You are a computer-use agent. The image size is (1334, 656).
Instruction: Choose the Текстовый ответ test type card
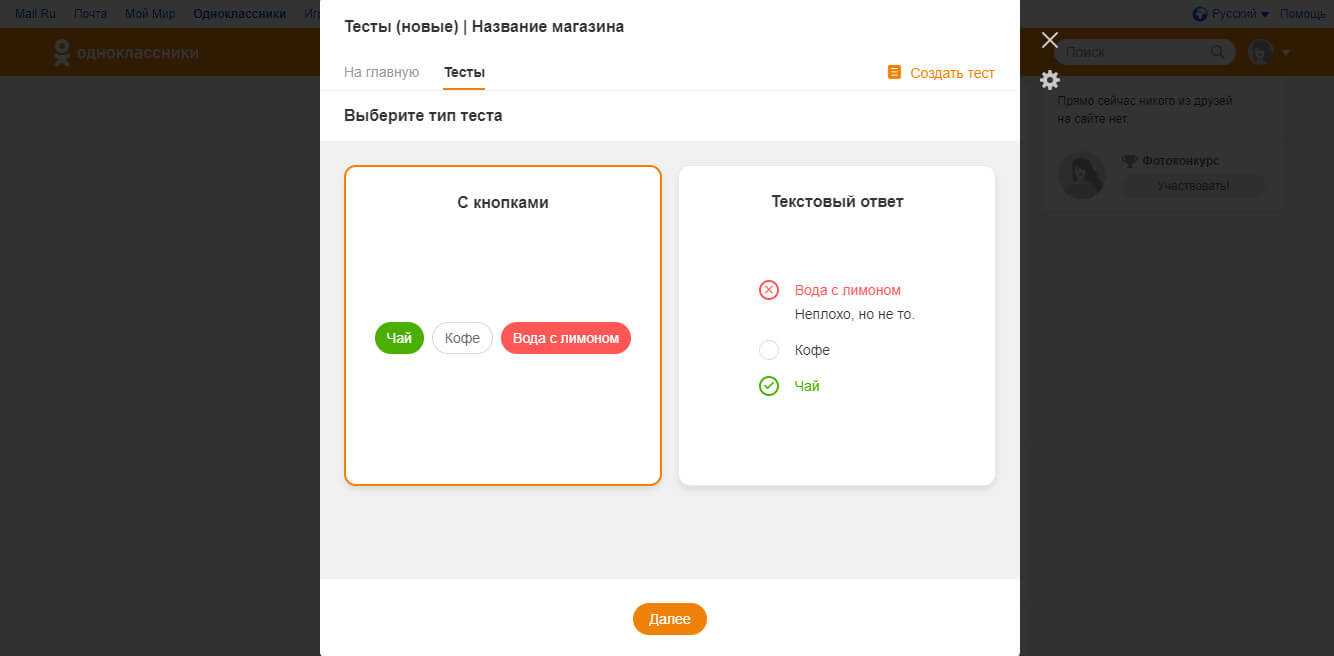[x=837, y=325]
